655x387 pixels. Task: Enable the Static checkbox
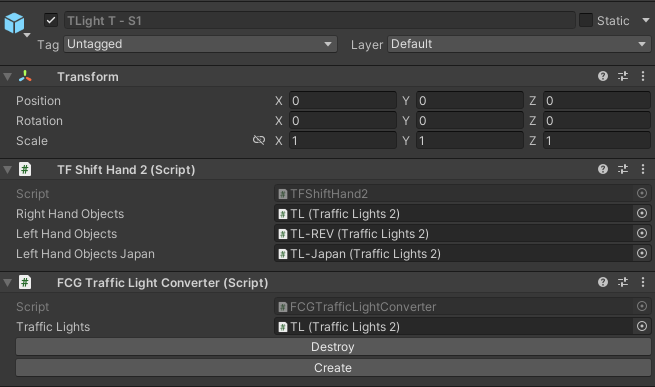(x=586, y=20)
